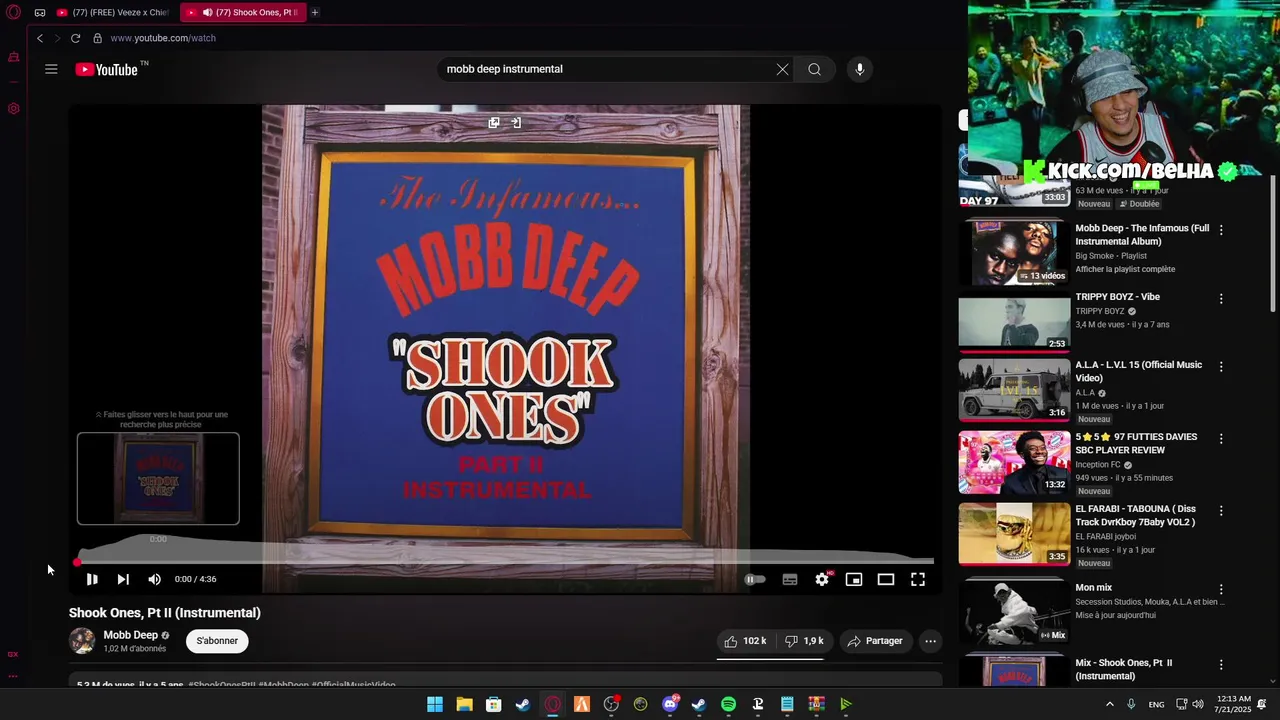This screenshot has width=1280, height=720.
Task: Open File Explorer from taskbar
Action: coord(464,704)
